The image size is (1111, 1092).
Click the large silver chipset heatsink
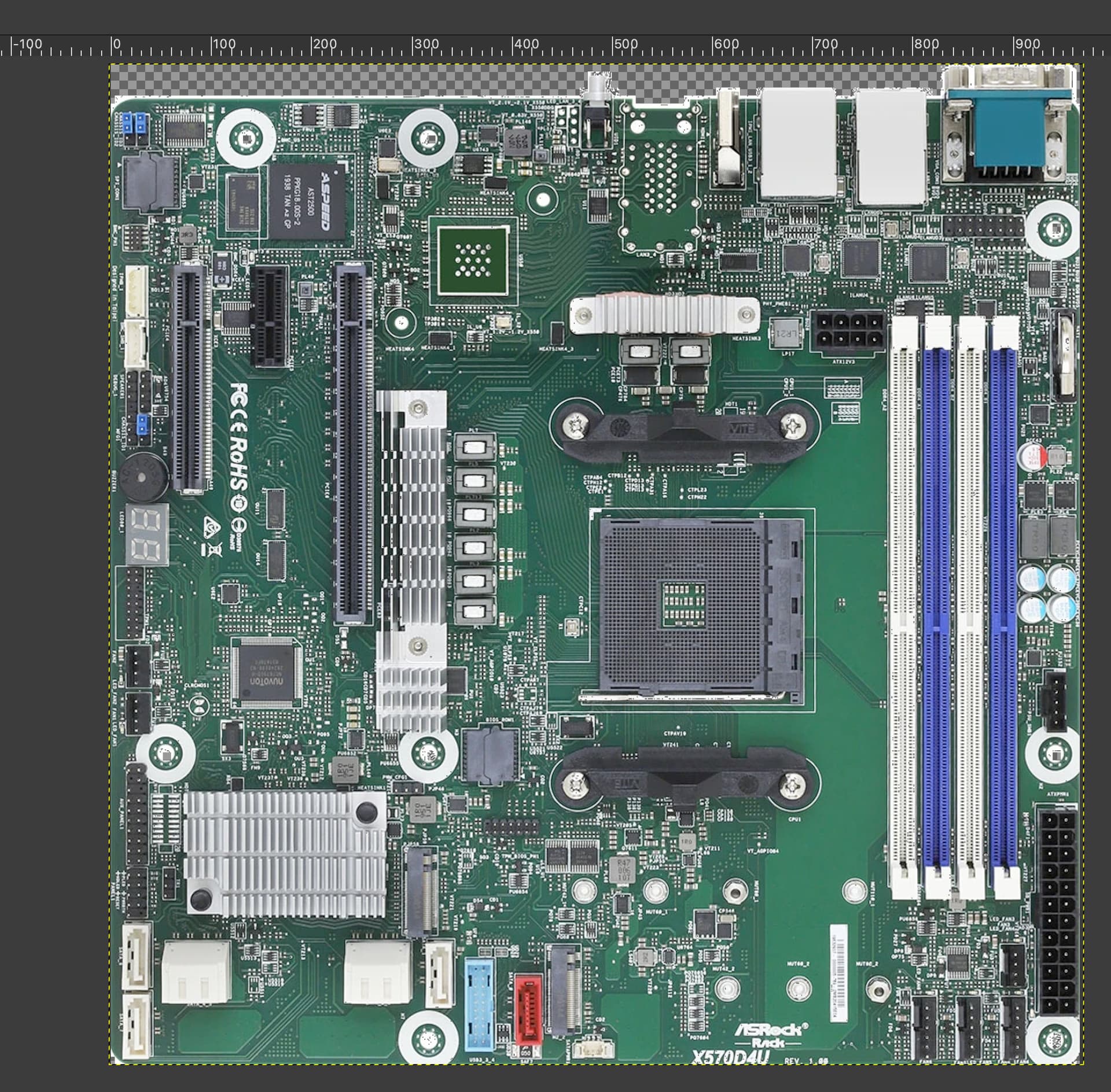(285, 854)
